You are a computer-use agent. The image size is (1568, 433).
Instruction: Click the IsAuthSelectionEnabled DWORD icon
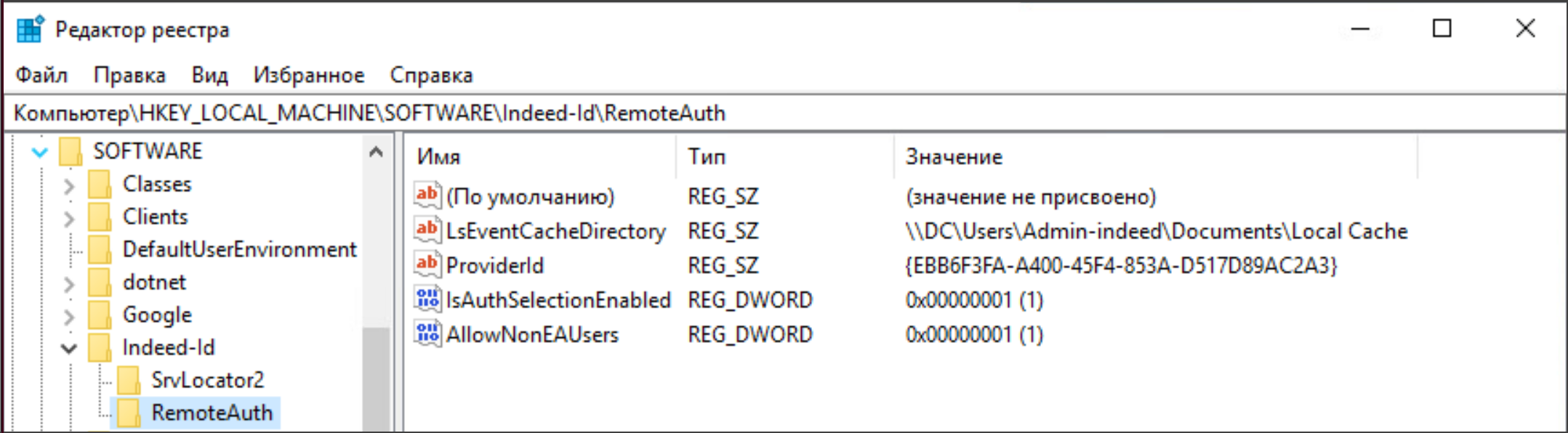coord(427,299)
